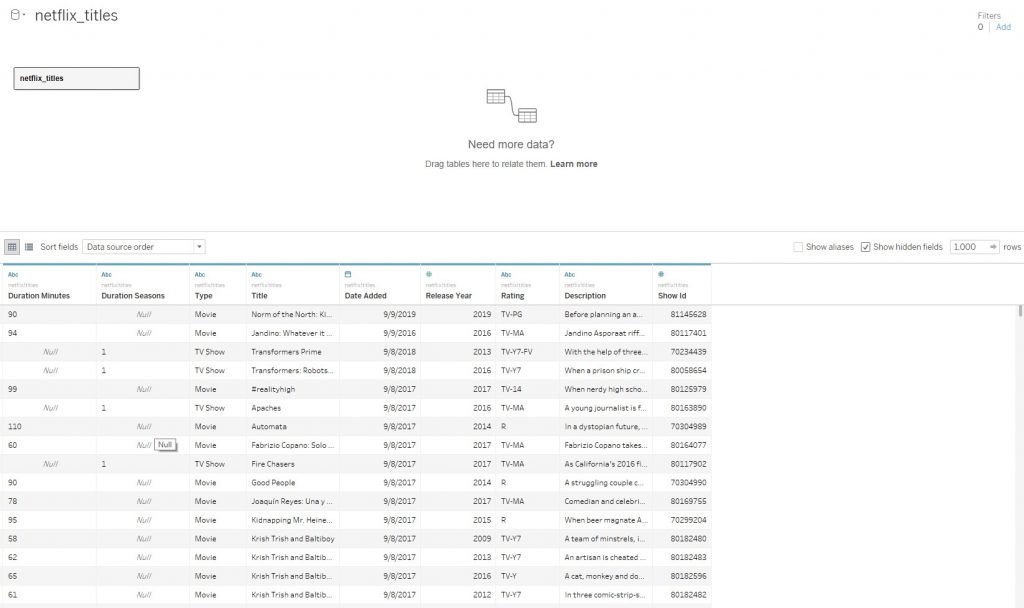Open the Sort fields dropdown
1024x608 pixels.
(144, 247)
